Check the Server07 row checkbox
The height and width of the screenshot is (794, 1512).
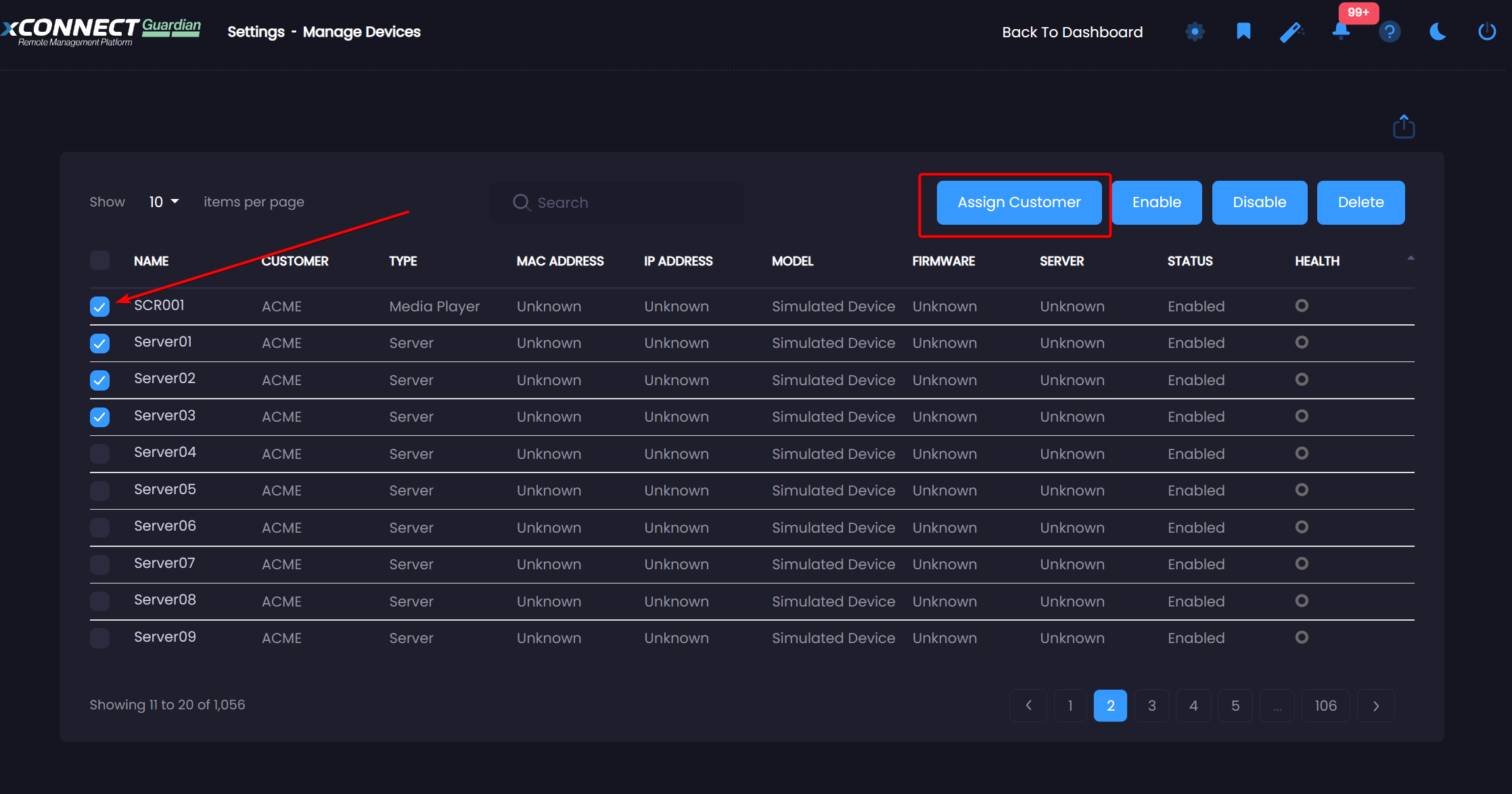(99, 565)
